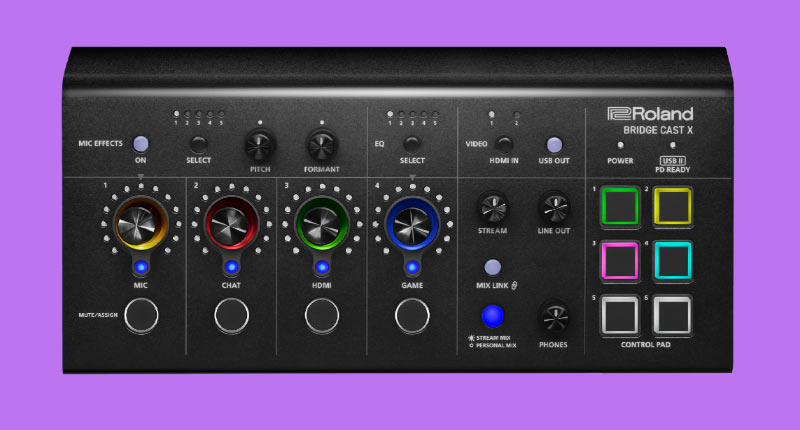Click the VIDEO label

point(476,144)
